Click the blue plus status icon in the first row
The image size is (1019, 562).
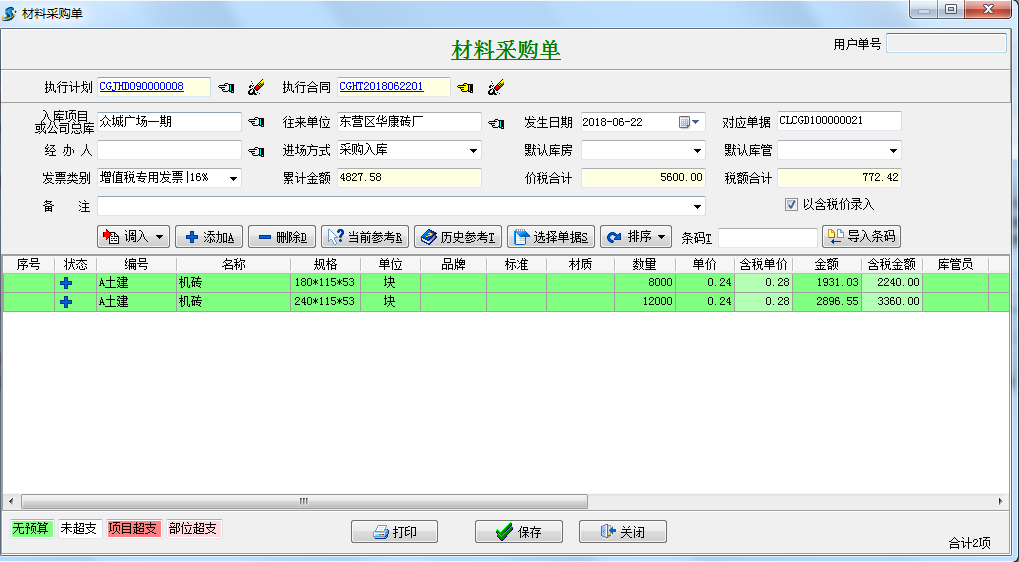[66, 283]
